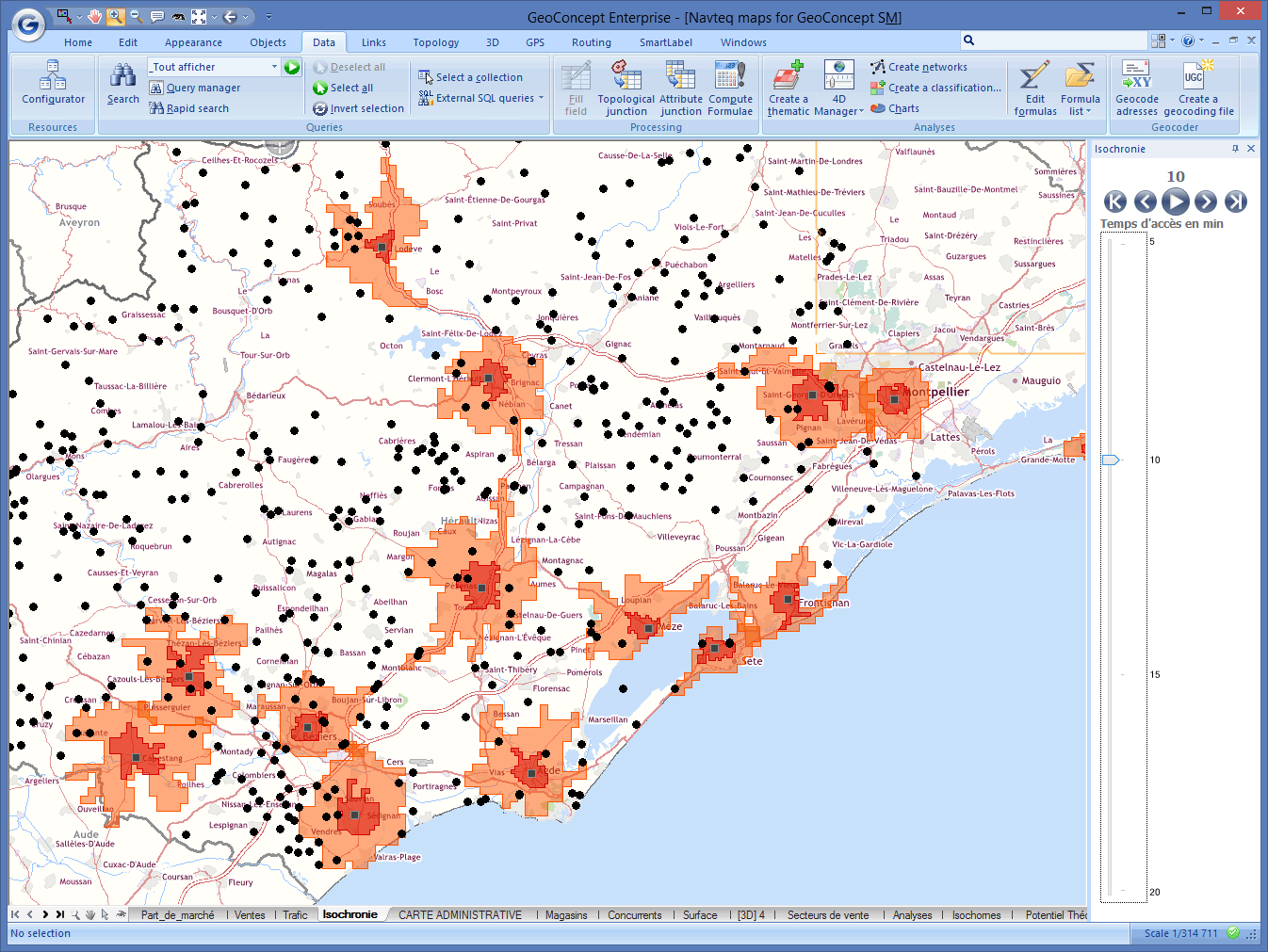Click Charts button
1268x952 pixels.
[895, 108]
